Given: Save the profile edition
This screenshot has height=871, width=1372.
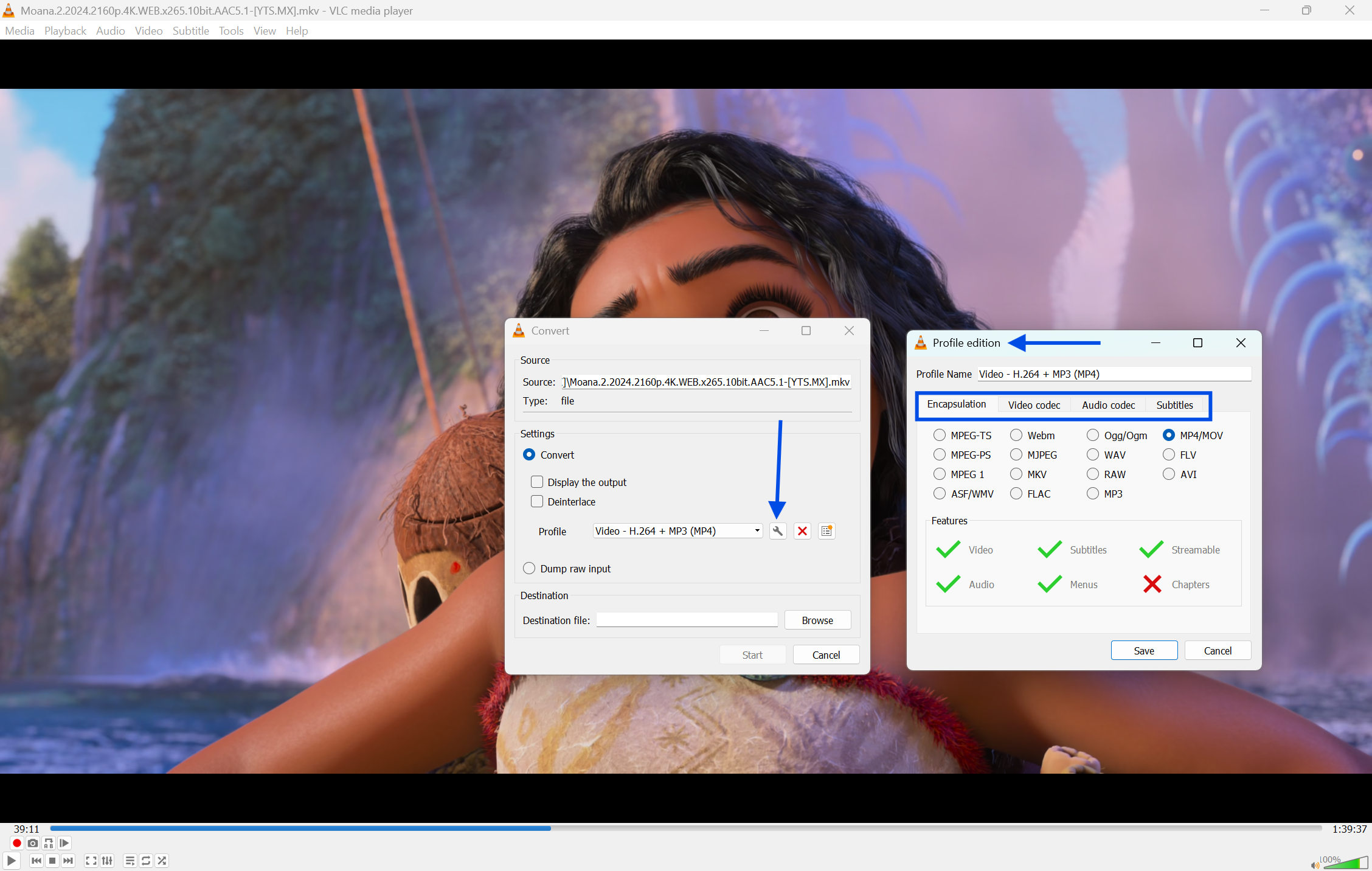Looking at the screenshot, I should click(x=1143, y=651).
